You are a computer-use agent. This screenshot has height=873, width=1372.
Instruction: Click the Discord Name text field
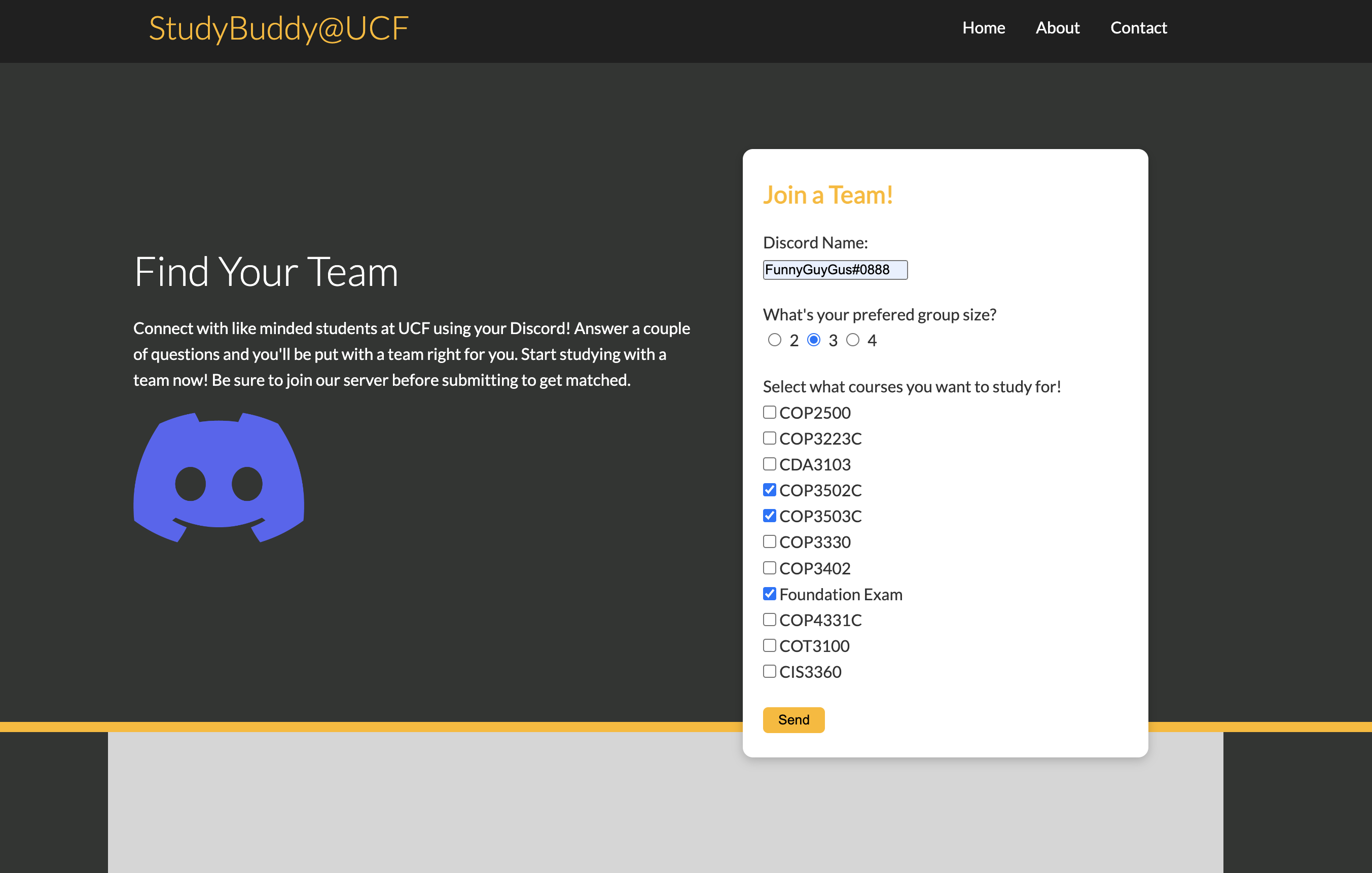click(835, 270)
